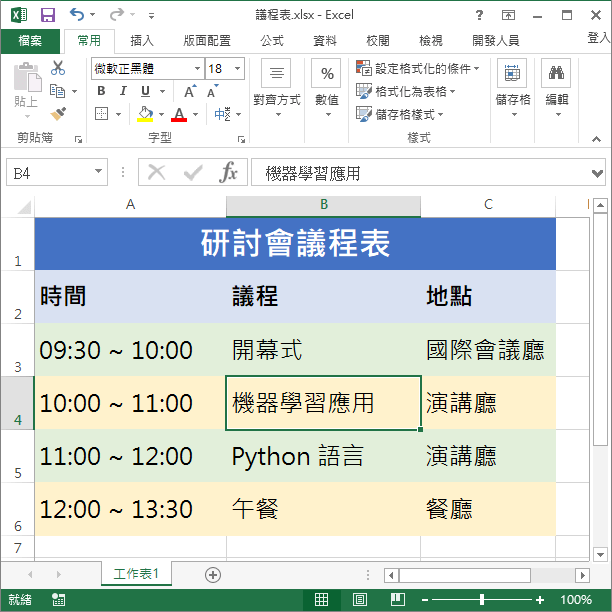The width and height of the screenshot is (612, 612).
Task: Open the 開發人員 tab
Action: pyautogui.click(x=496, y=41)
